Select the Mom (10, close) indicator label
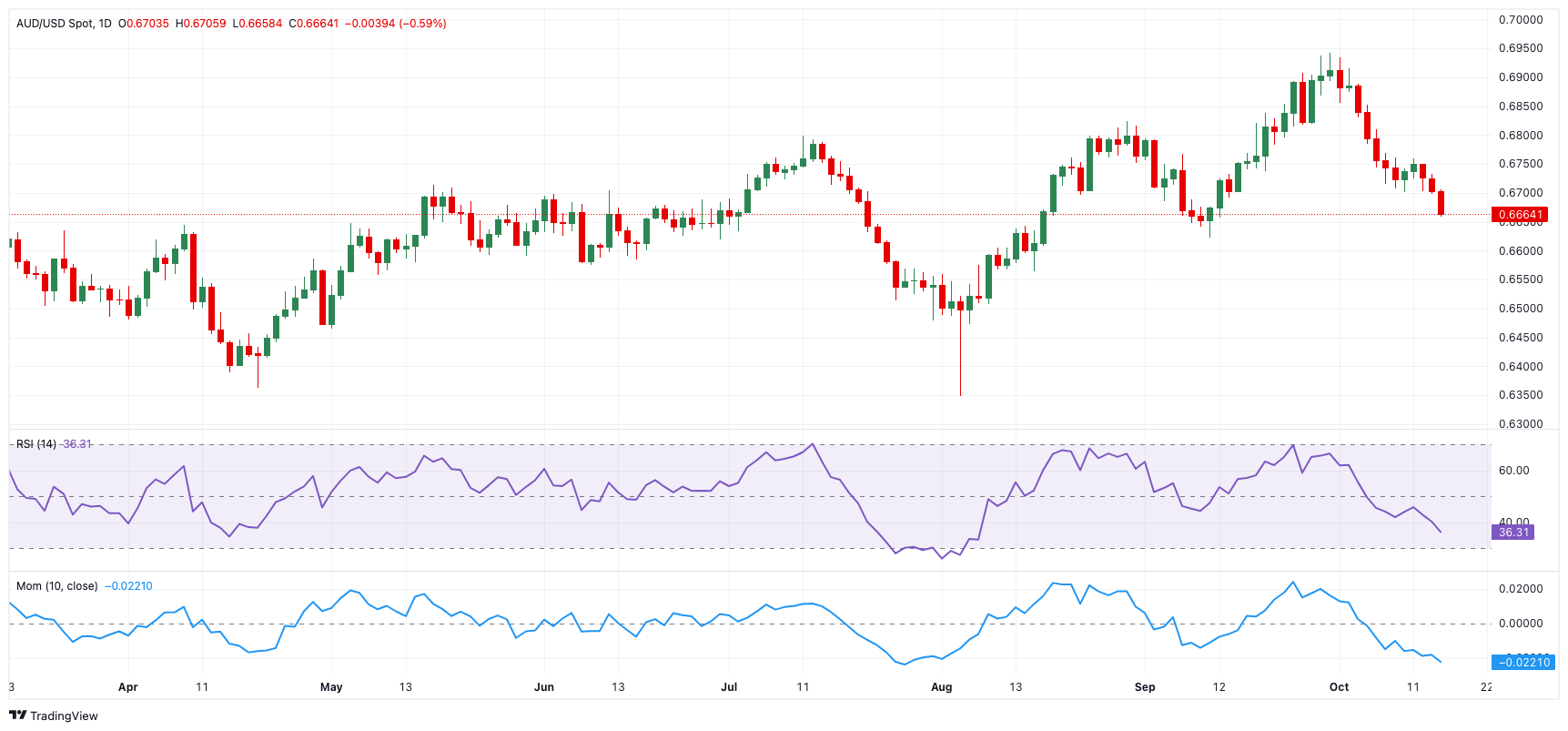The image size is (1568, 731). [57, 586]
